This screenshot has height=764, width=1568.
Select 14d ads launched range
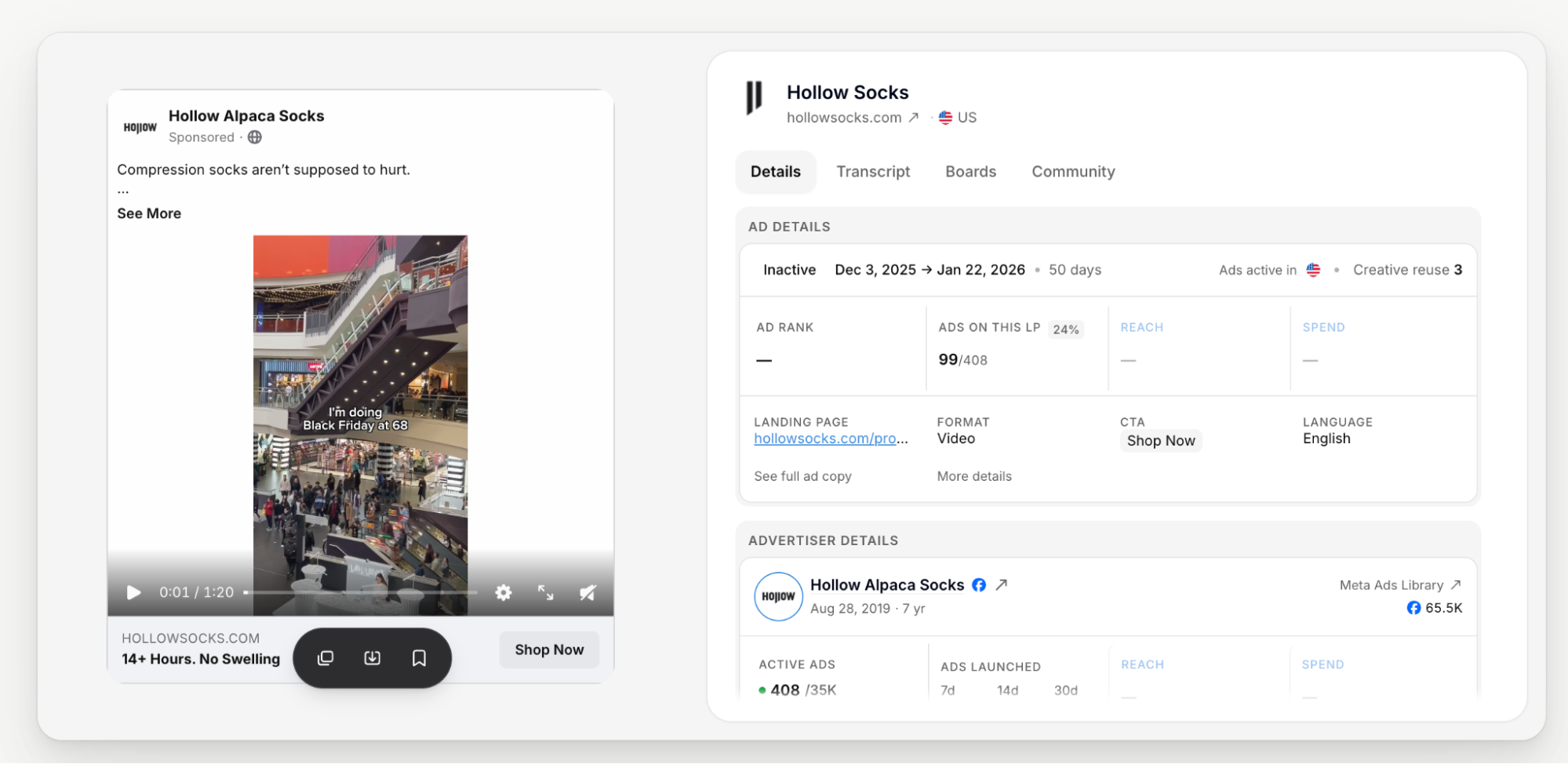pos(1007,690)
